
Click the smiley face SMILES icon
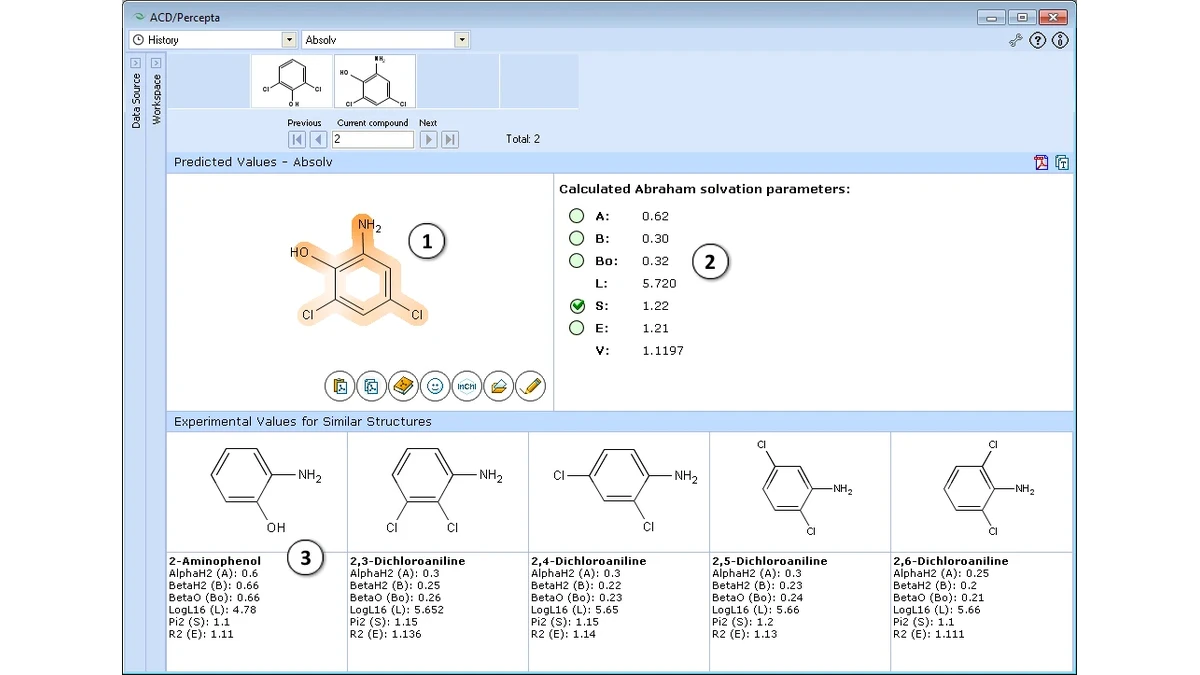[x=435, y=386]
